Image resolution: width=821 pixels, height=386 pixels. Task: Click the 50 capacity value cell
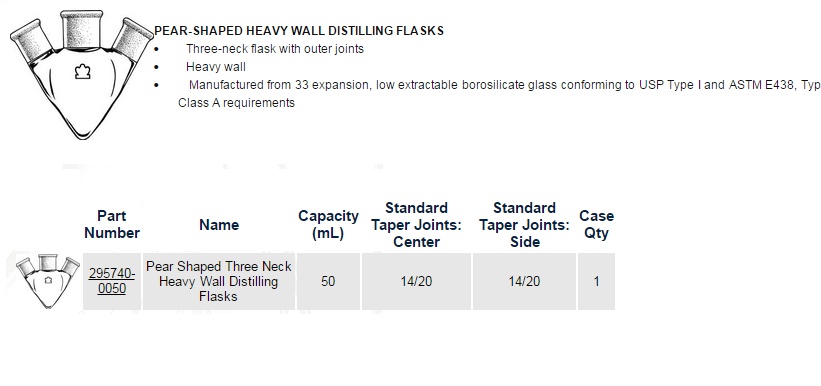point(328,281)
